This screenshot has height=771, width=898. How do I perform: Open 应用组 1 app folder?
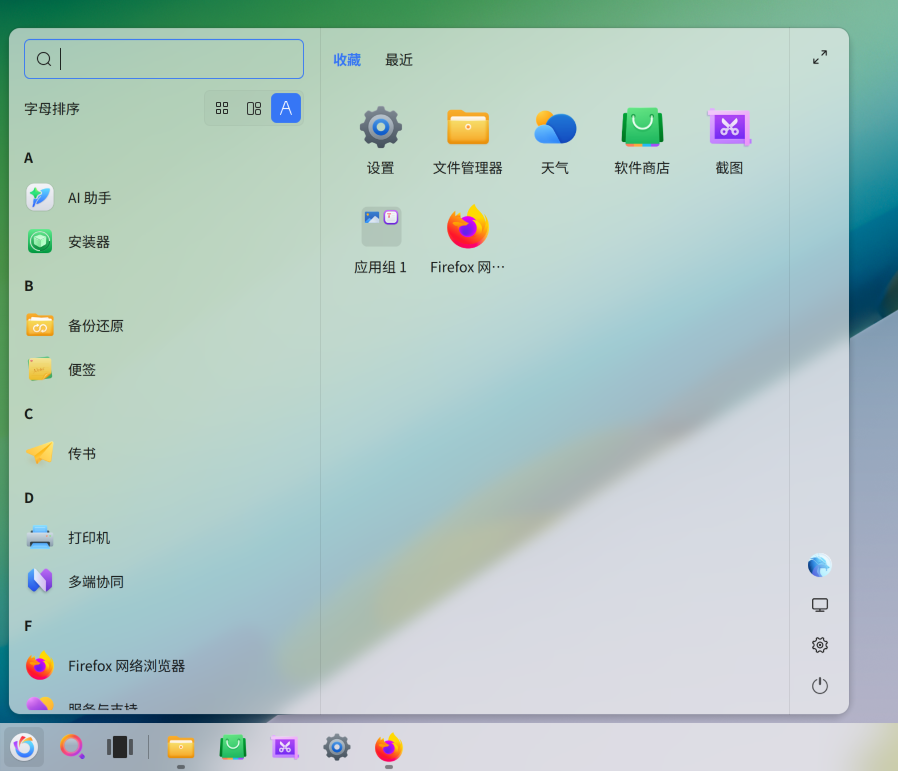381,241
